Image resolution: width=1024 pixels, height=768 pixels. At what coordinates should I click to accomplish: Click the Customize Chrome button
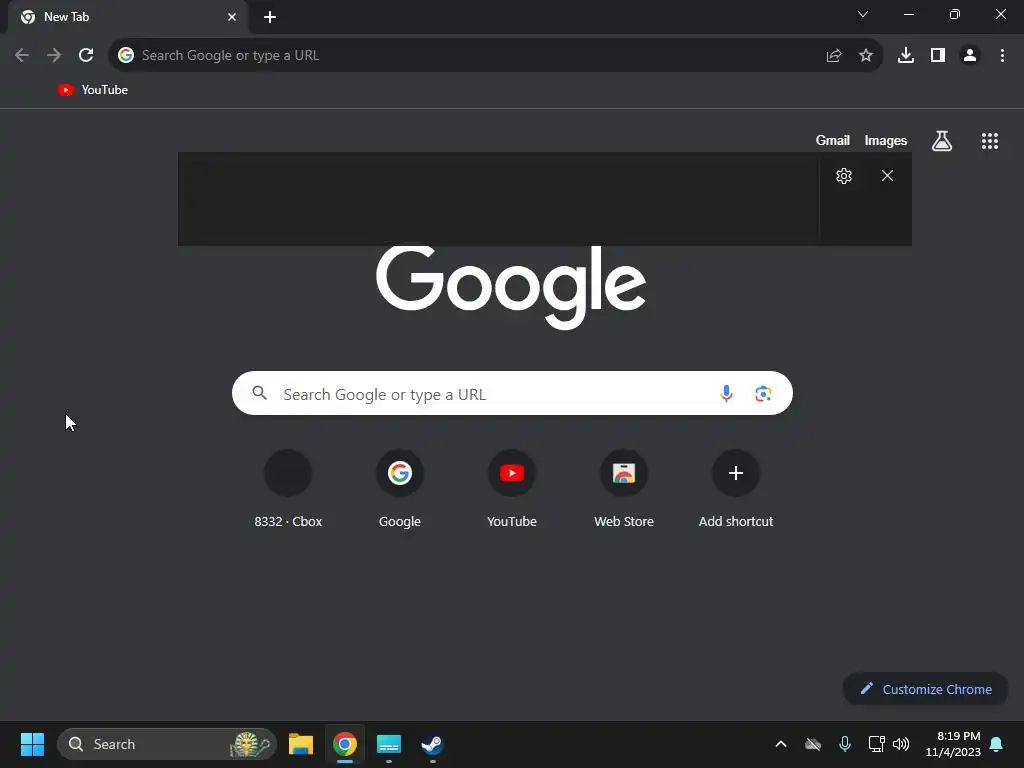coord(925,689)
